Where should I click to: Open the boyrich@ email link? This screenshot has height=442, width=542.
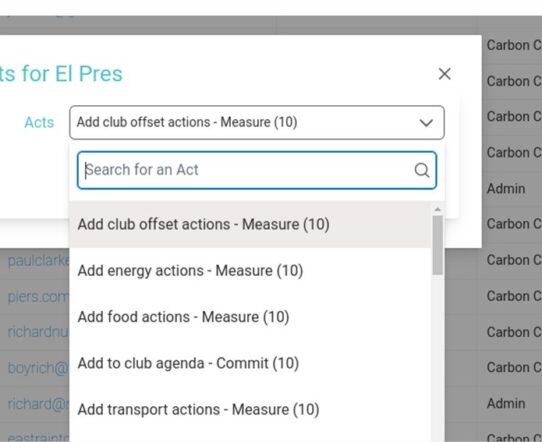pyautogui.click(x=38, y=368)
